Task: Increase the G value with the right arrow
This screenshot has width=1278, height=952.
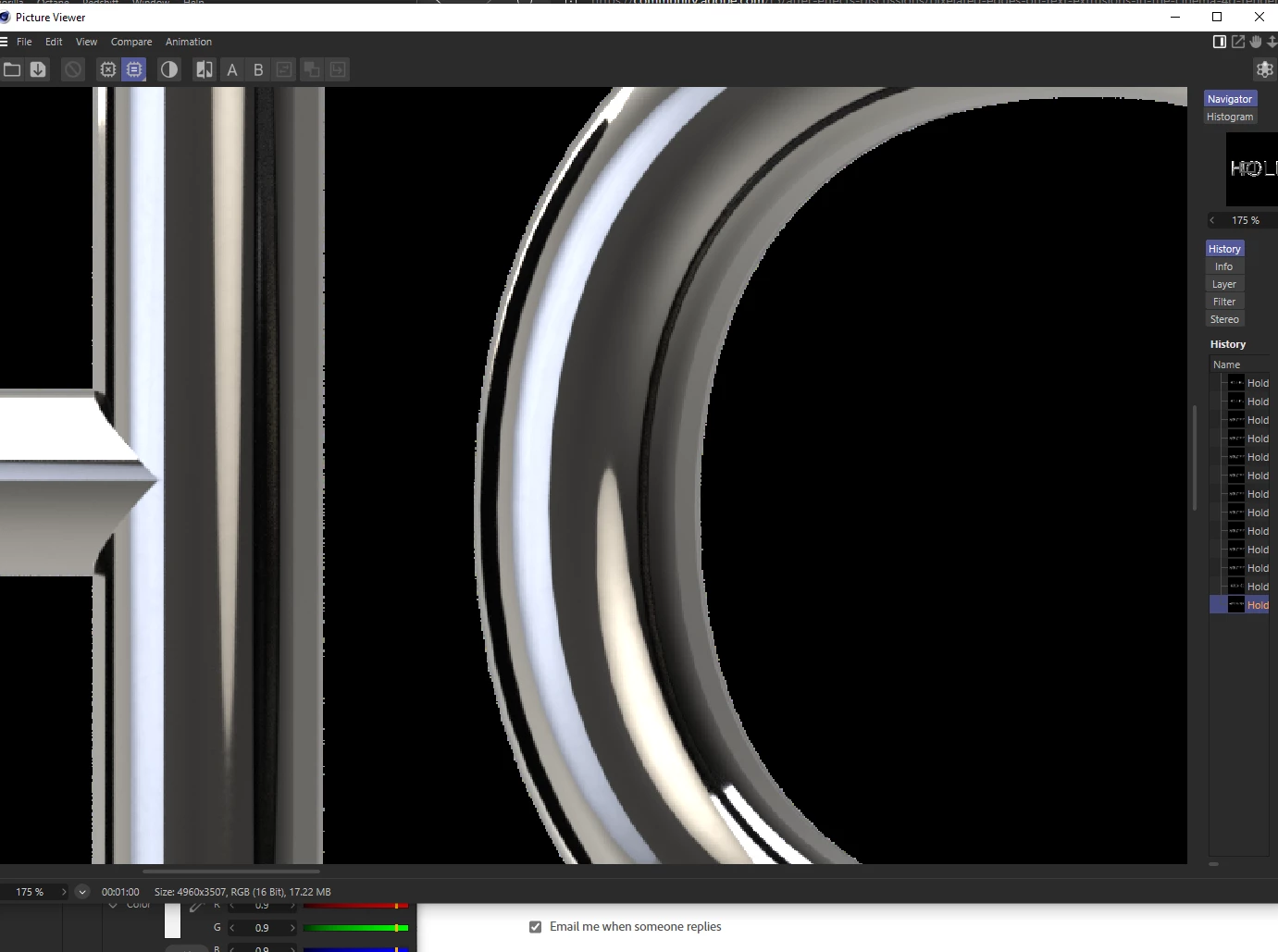Action: click(x=292, y=927)
